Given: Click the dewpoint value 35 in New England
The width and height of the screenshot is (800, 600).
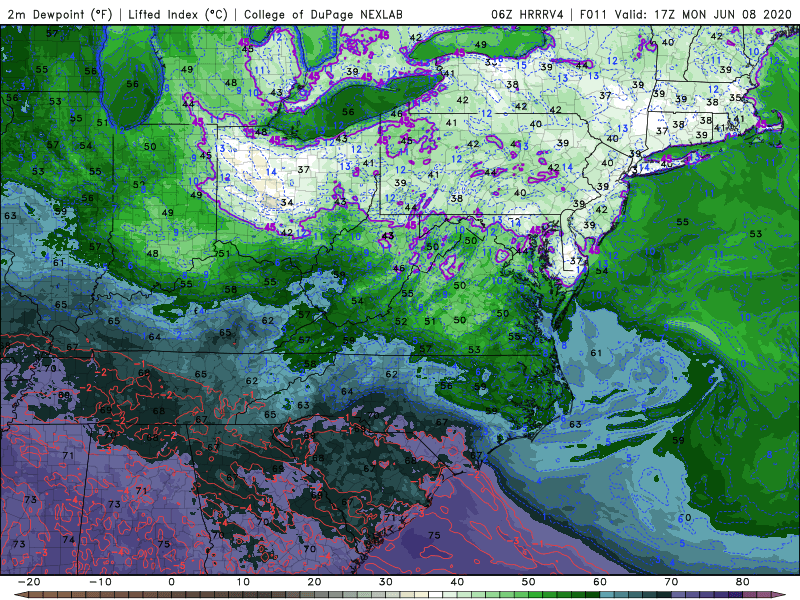Looking at the screenshot, I should pyautogui.click(x=735, y=97).
